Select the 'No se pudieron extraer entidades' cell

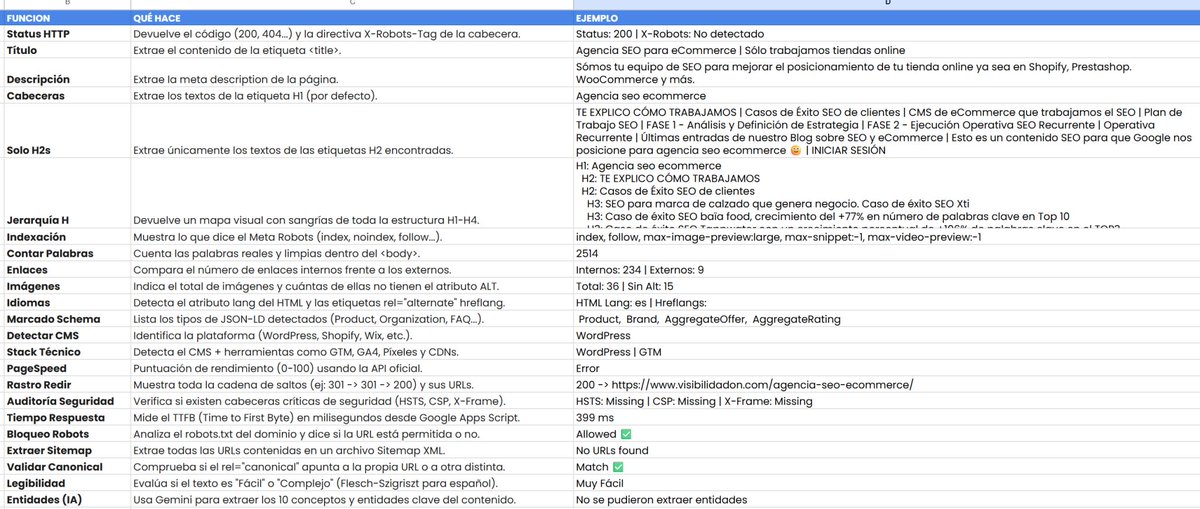click(x=886, y=499)
